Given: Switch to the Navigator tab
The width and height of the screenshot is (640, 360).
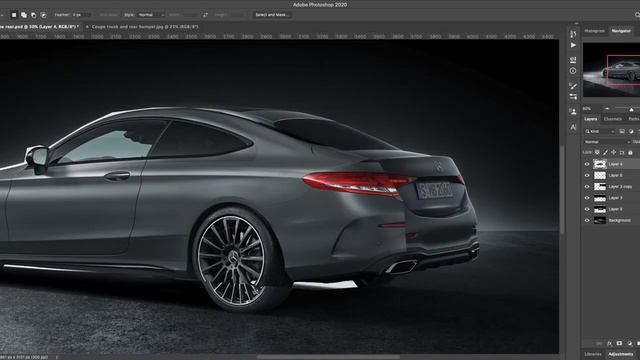Looking at the screenshot, I should tap(621, 31).
